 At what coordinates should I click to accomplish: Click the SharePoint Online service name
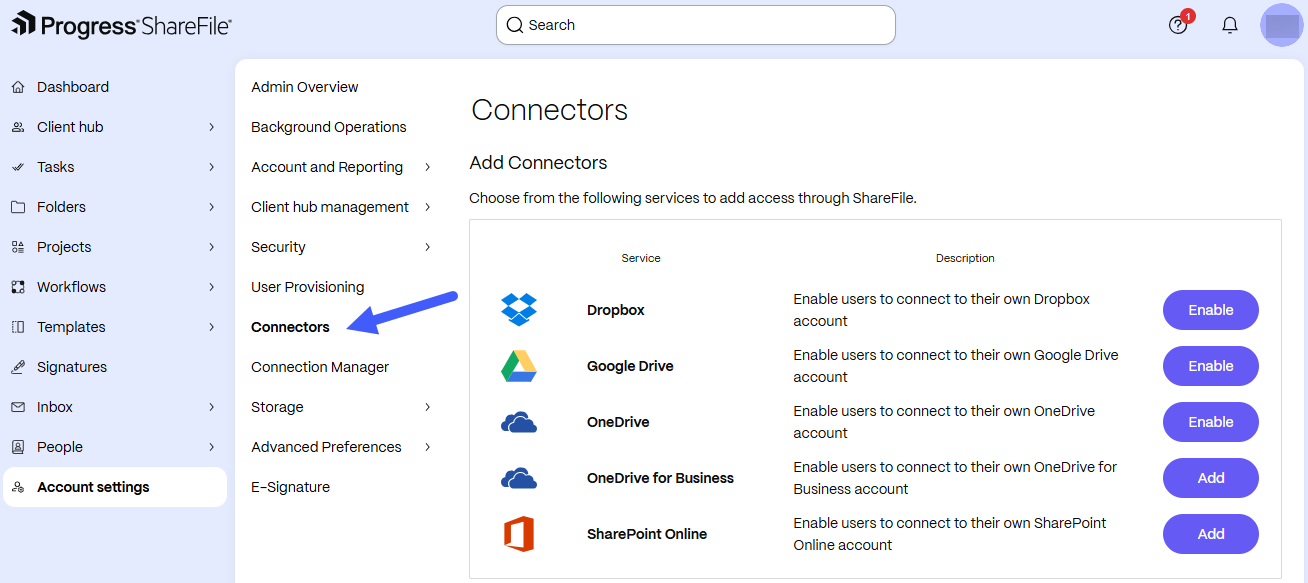(647, 534)
